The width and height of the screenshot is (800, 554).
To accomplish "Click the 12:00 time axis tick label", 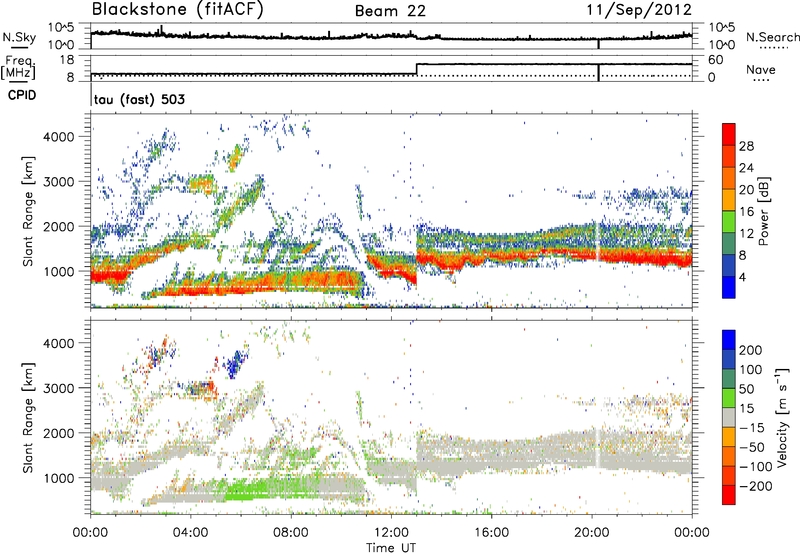I will point(391,533).
